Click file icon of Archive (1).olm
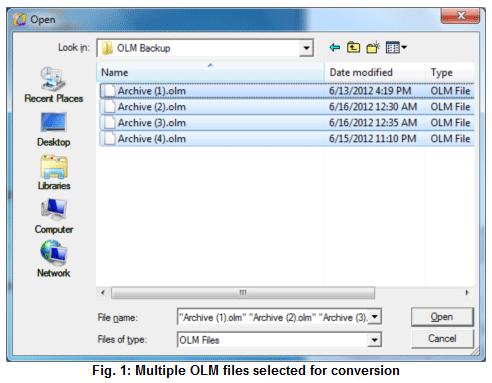The width and height of the screenshot is (492, 383). point(109,91)
